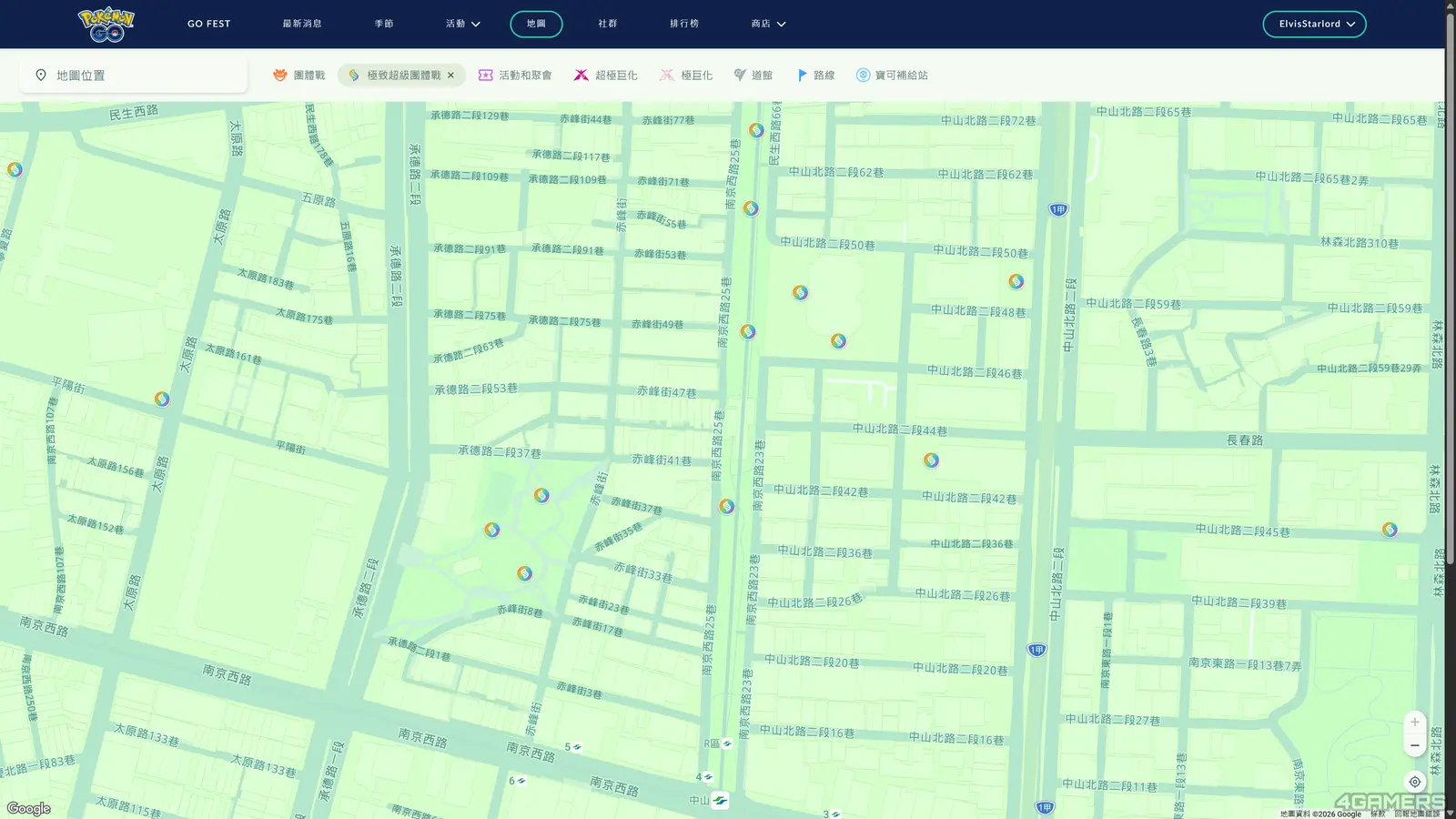Click the 五原路 street label
Image resolution: width=1456 pixels, height=819 pixels.
[318, 199]
